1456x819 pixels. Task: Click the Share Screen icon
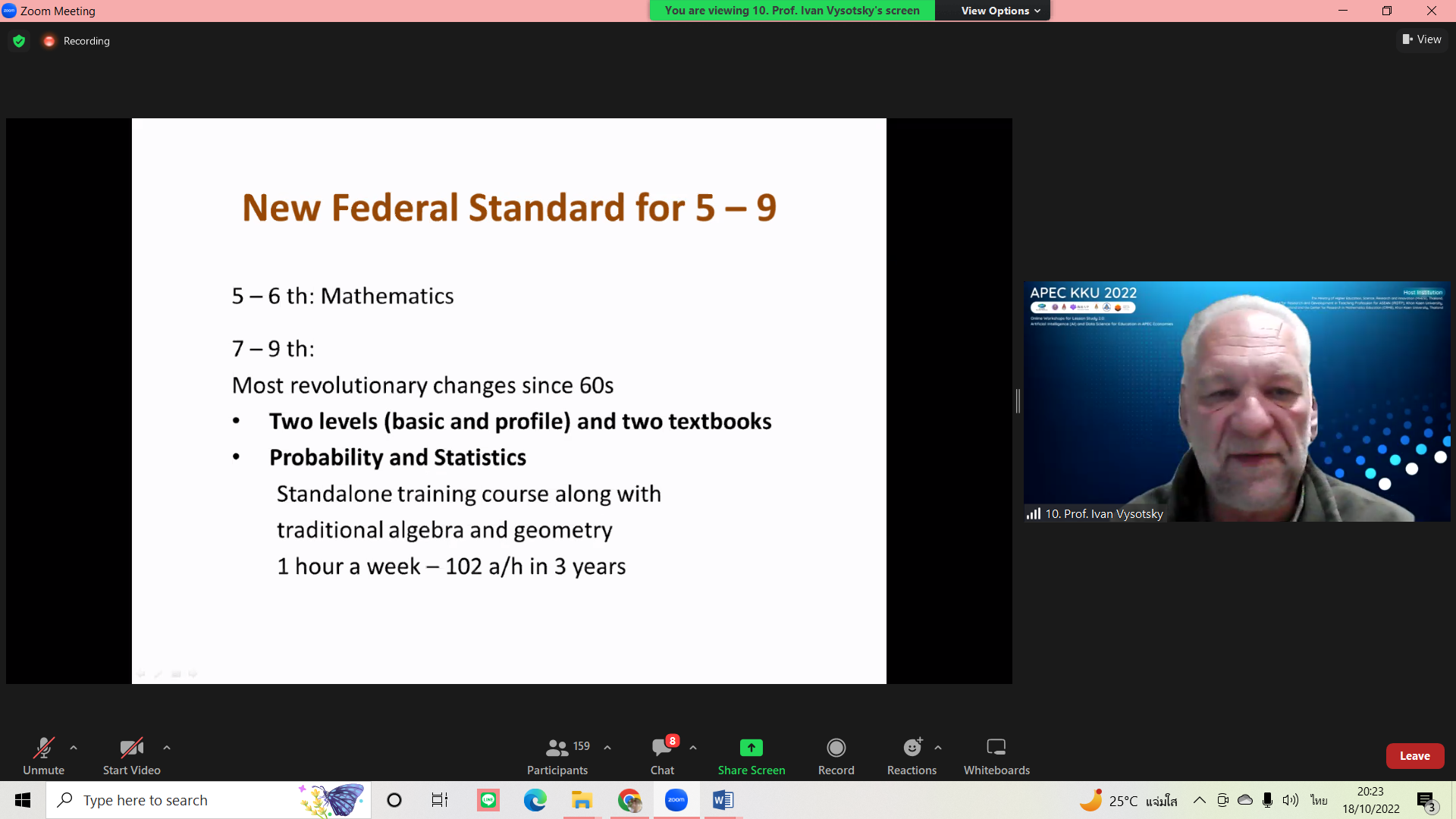point(751,748)
